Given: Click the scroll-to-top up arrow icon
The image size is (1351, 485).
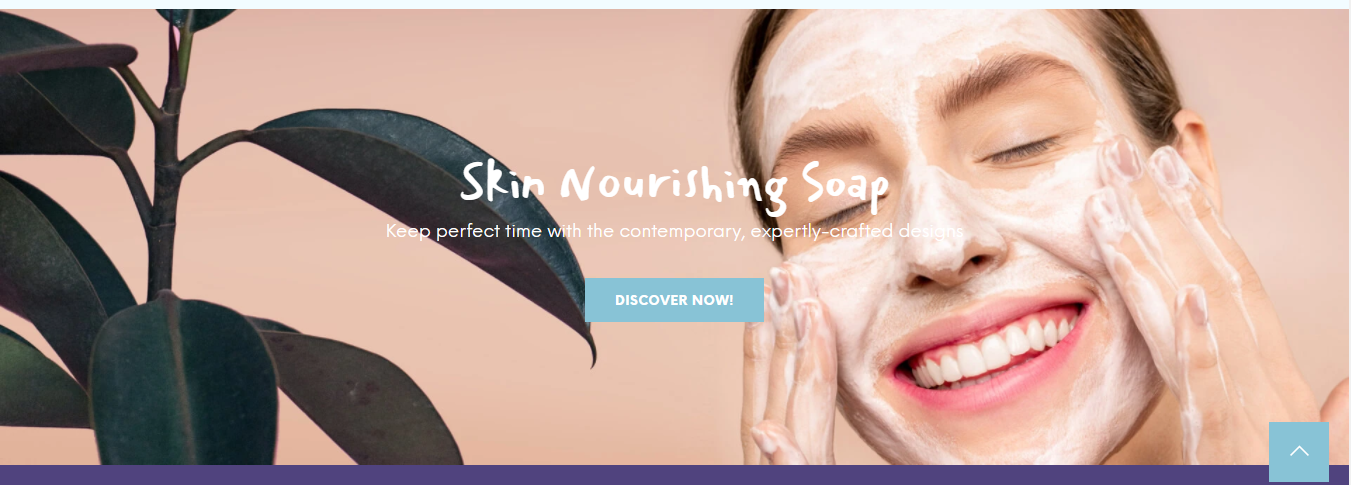Looking at the screenshot, I should [x=1299, y=452].
